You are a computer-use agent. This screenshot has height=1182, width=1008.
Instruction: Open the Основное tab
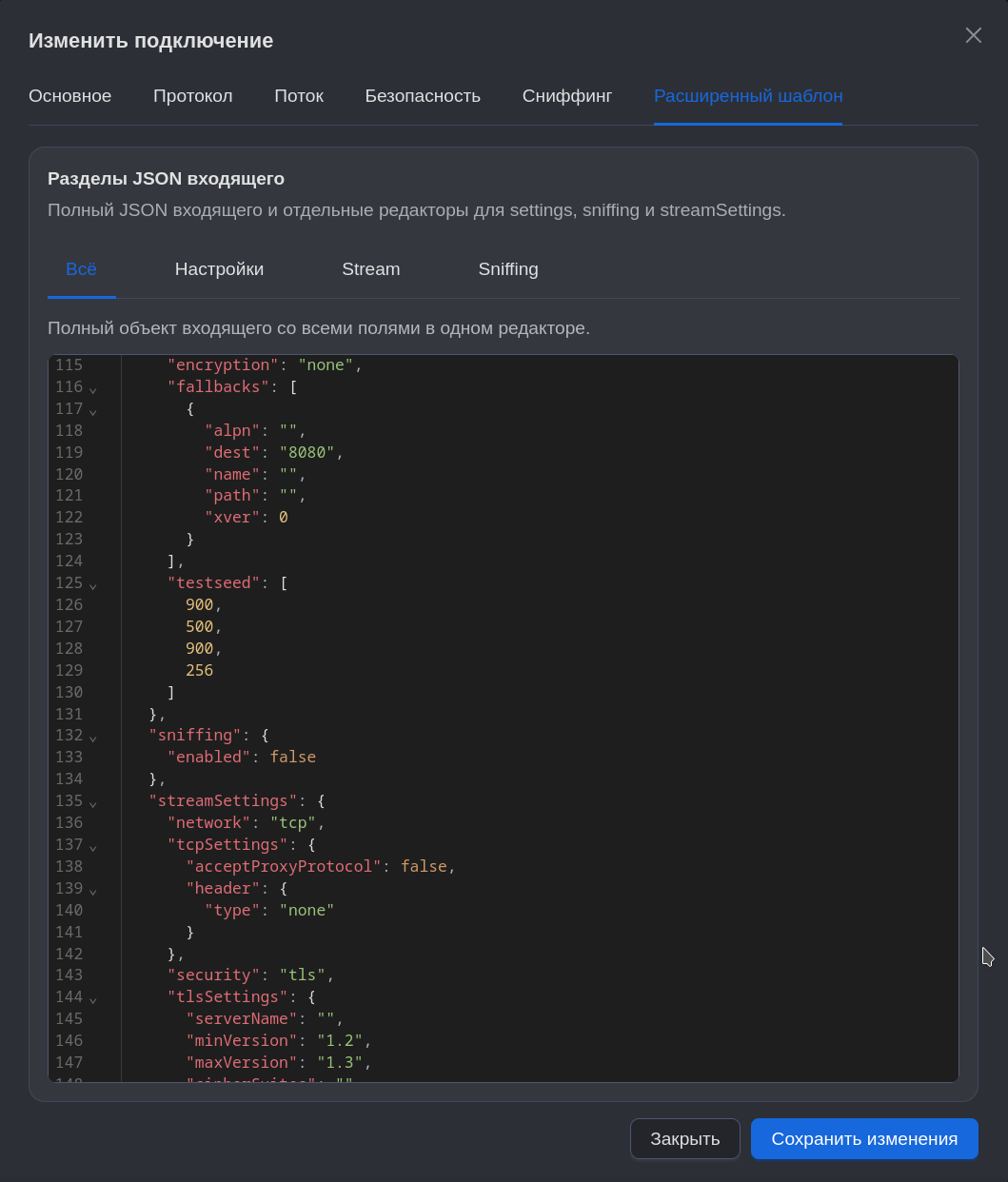pos(70,96)
